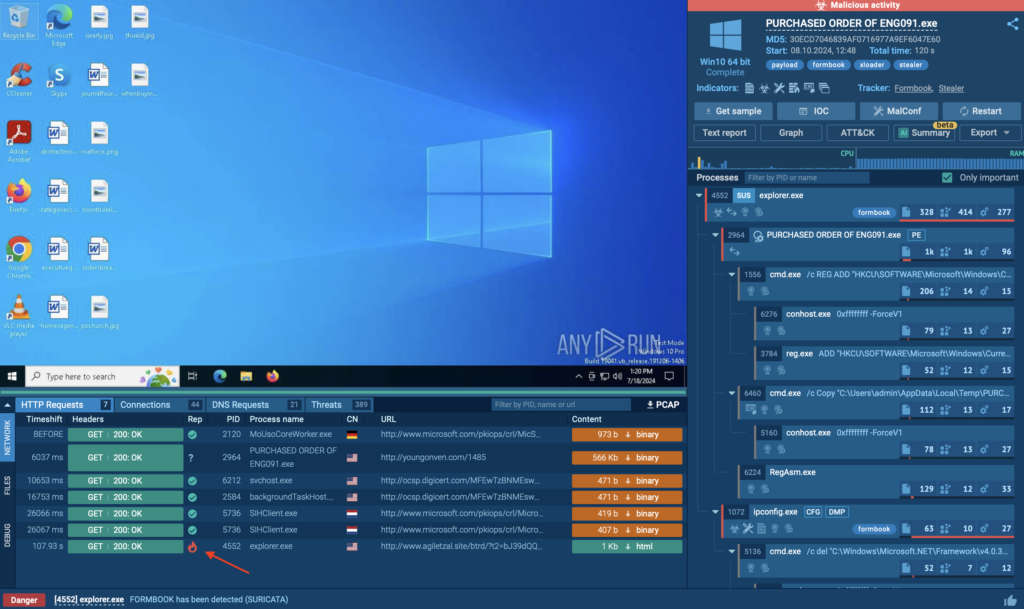Show hidden icons in VM system tray
Image resolution: width=1024 pixels, height=609 pixels.
pos(578,377)
